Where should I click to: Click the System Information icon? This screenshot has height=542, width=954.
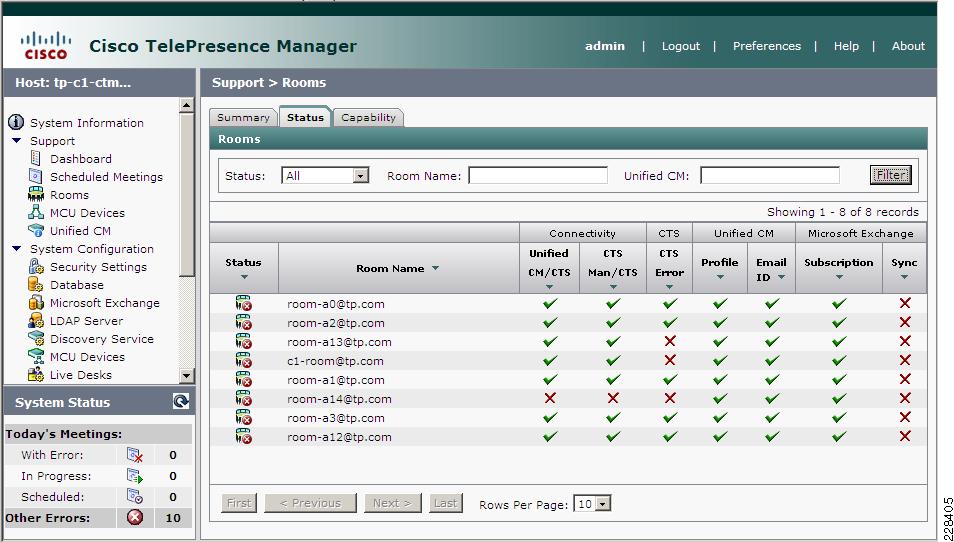click(x=16, y=122)
